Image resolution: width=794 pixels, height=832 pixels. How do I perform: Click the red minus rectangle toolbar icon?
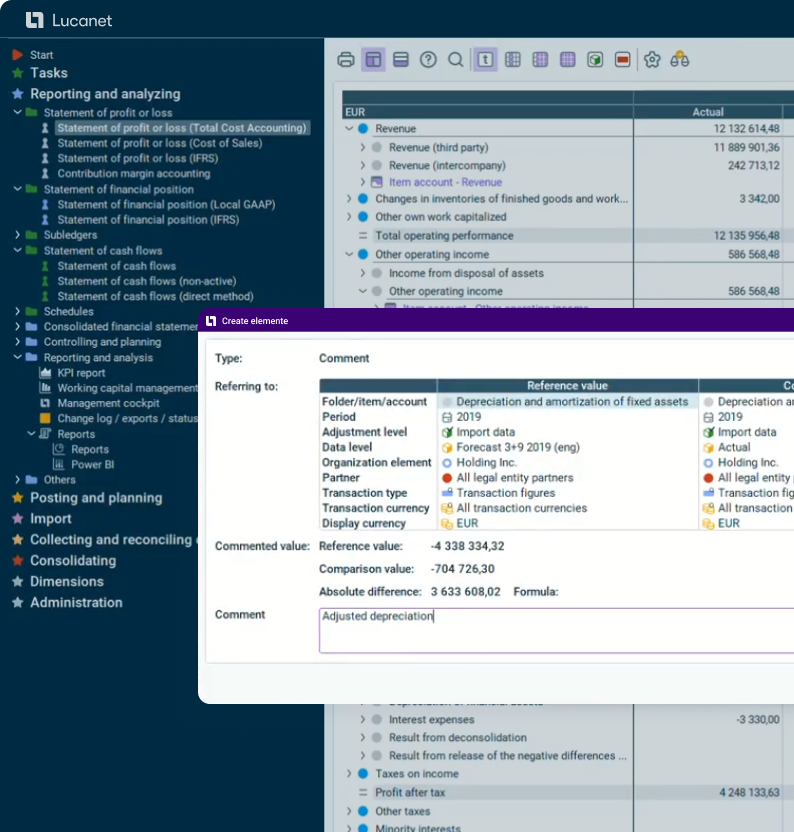pyautogui.click(x=623, y=60)
